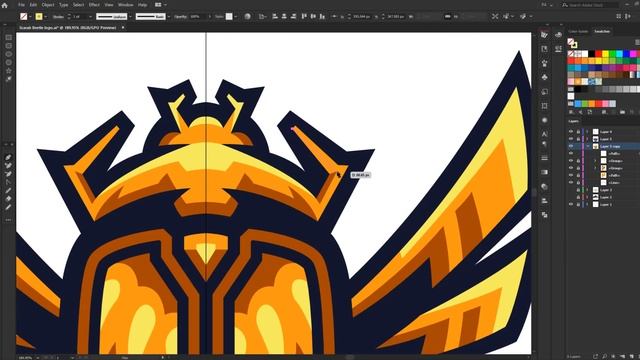This screenshot has width=640, height=360.
Task: Hide Layer 4 with its eye icon
Action: click(x=571, y=131)
